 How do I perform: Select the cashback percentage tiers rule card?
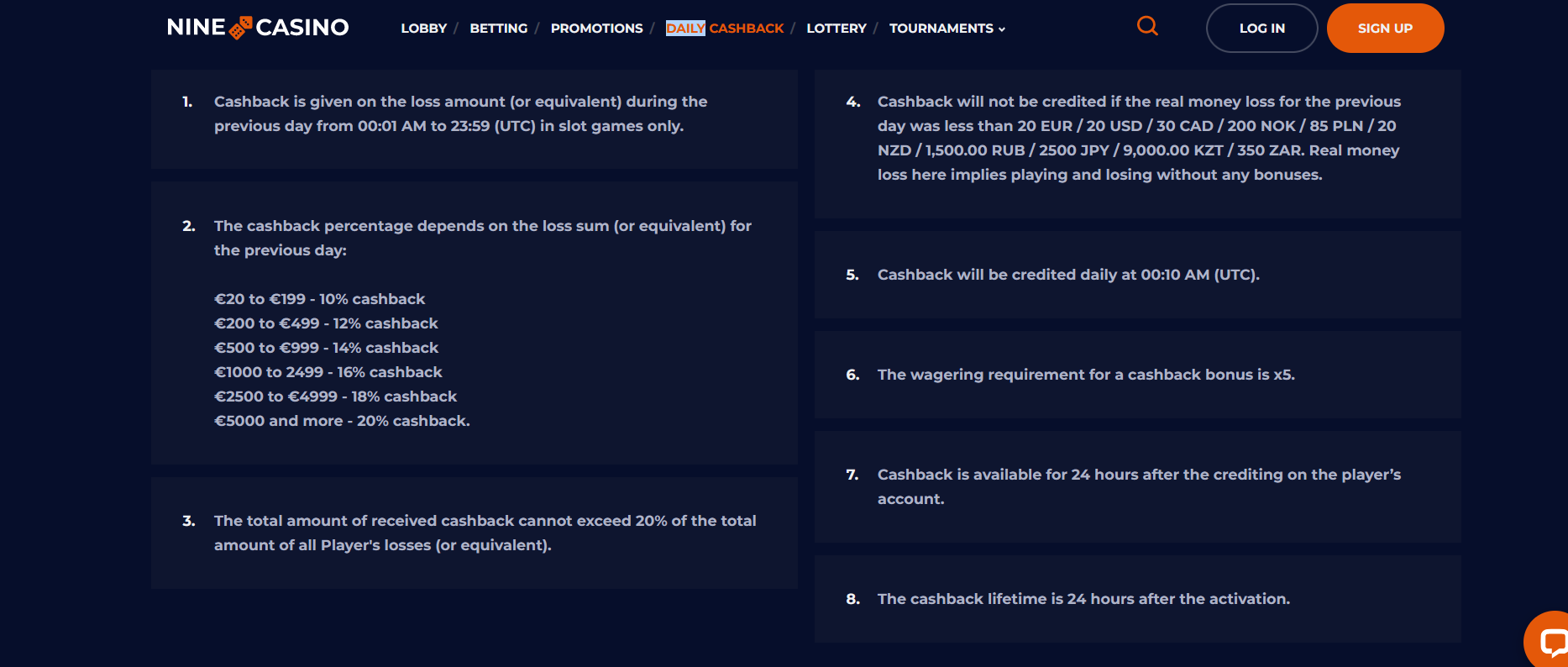point(475,323)
